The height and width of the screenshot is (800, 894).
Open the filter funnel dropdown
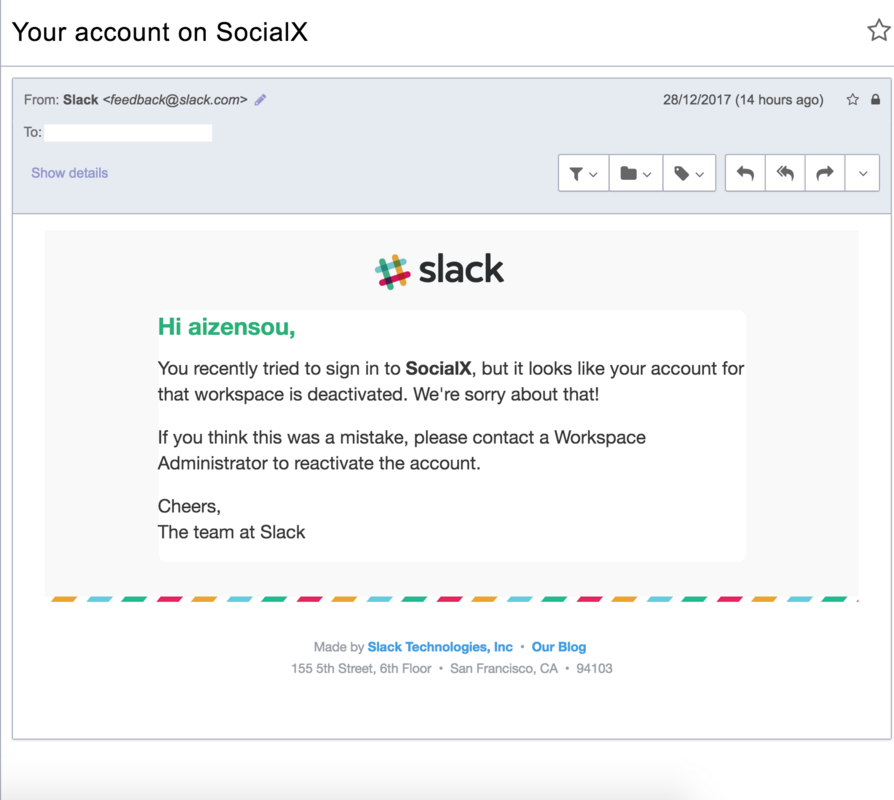[x=583, y=173]
